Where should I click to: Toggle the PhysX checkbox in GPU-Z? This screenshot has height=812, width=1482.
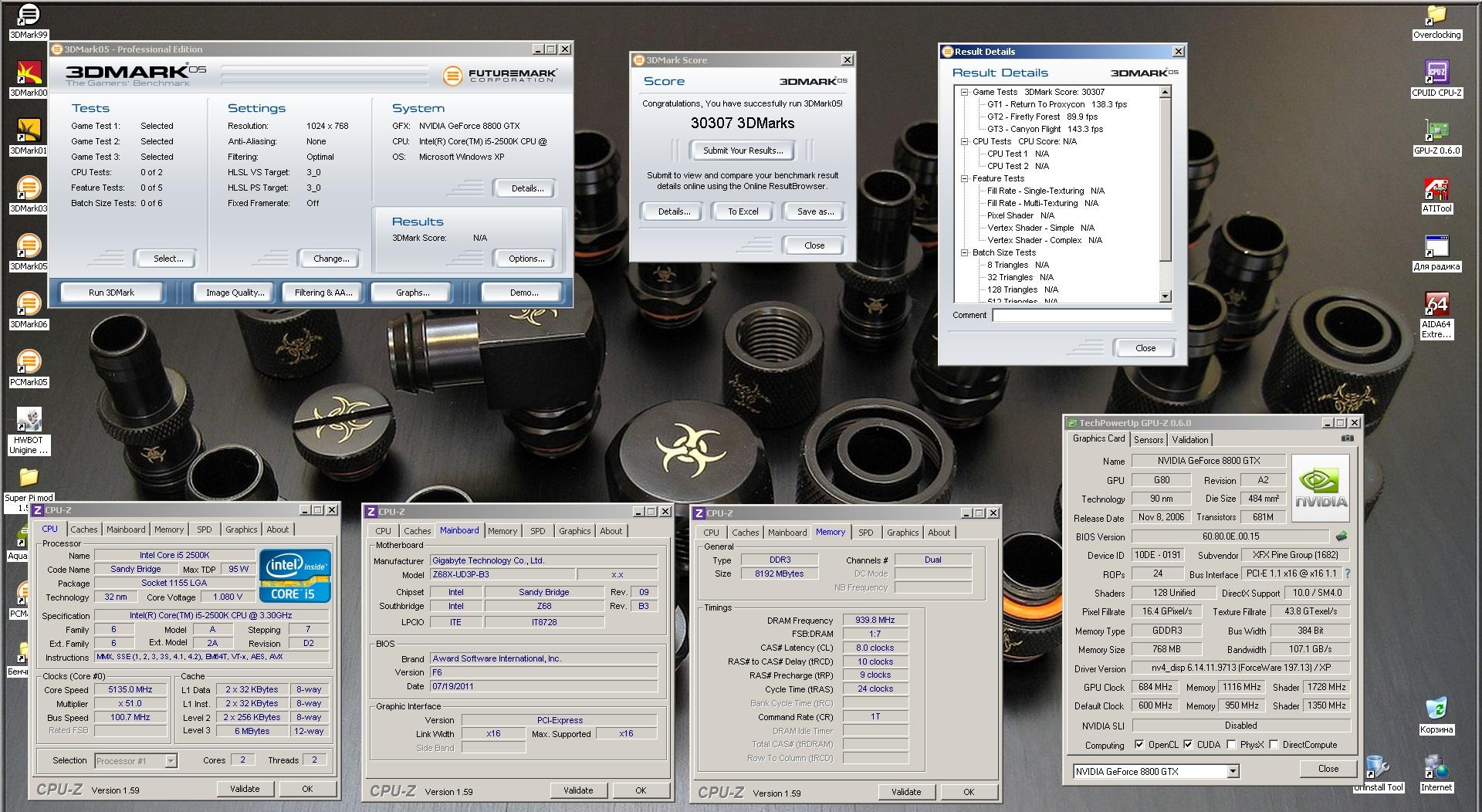[1231, 745]
